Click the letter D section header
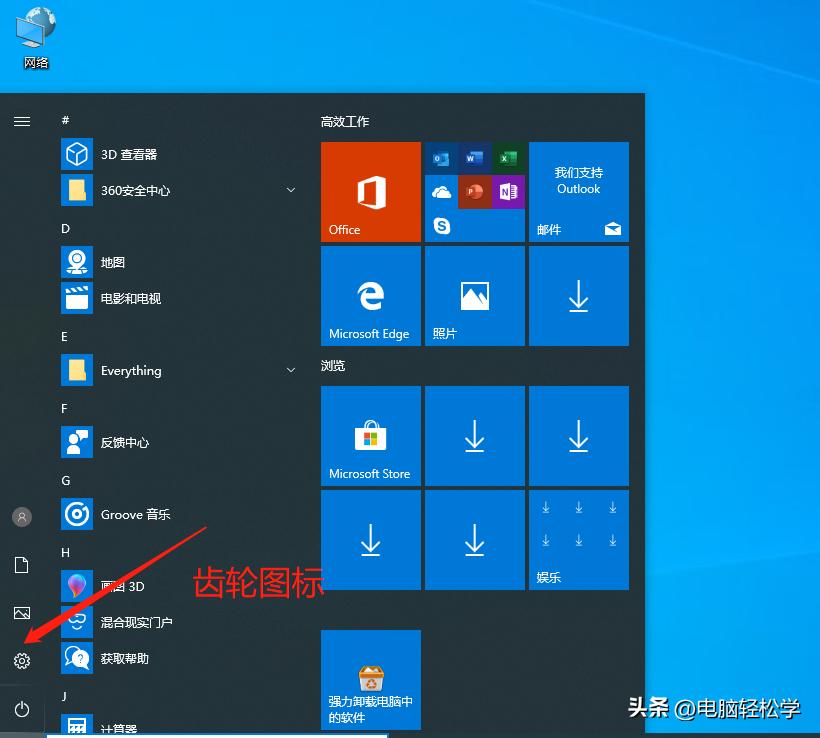820x738 pixels. (65, 228)
